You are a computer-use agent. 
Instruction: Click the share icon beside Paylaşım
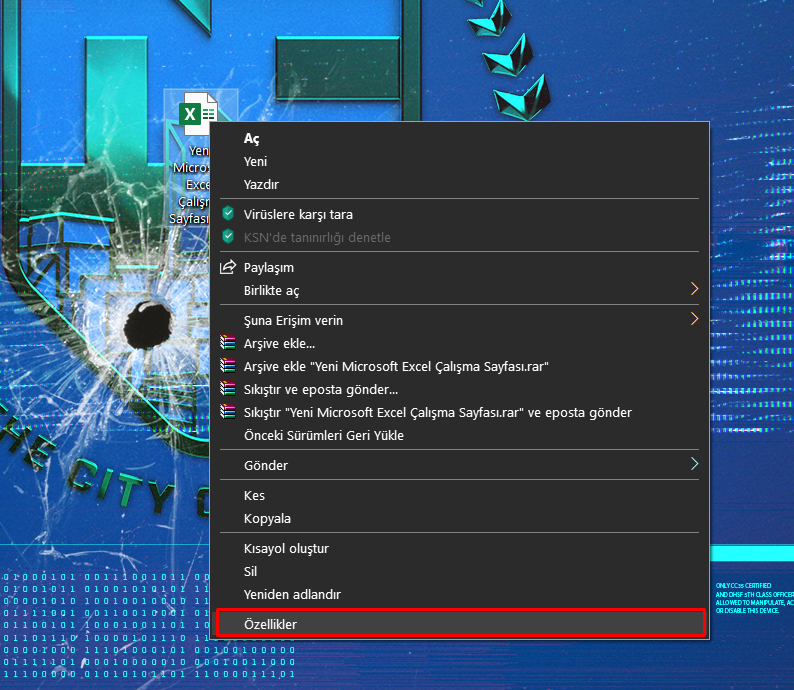(228, 267)
